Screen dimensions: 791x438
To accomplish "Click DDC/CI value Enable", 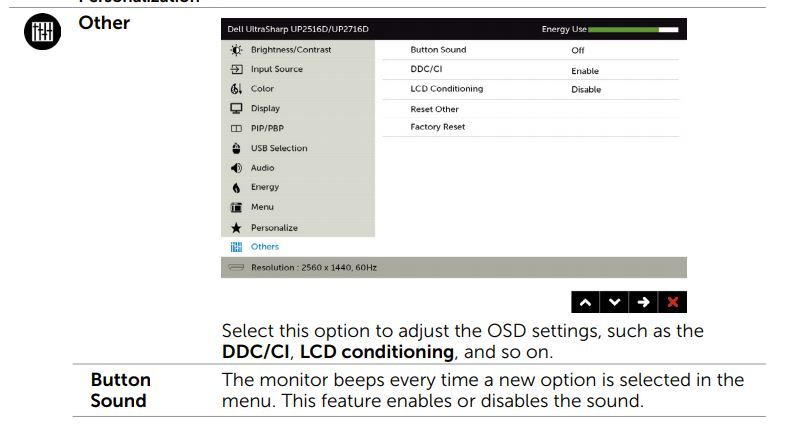I will 585,71.
